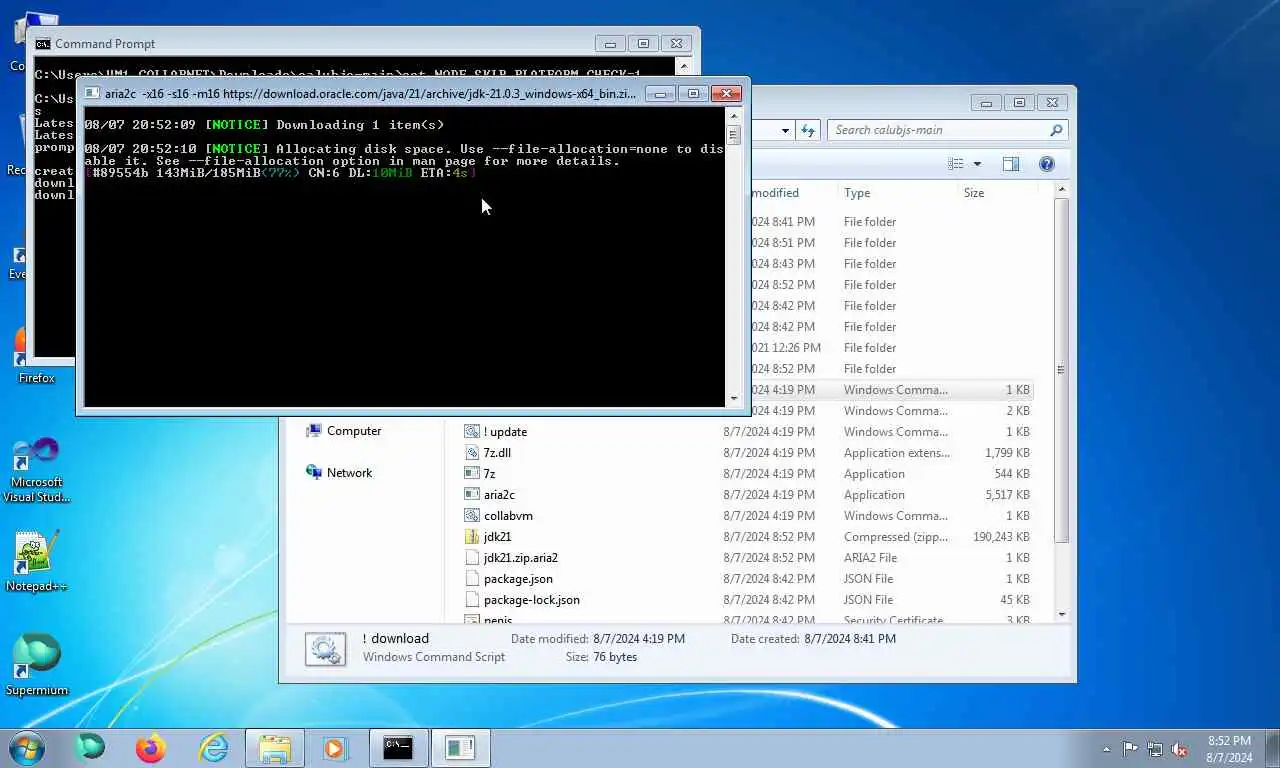This screenshot has width=1280, height=768.
Task: Open Network in the Explorer navigation pane
Action: [x=338, y=473]
